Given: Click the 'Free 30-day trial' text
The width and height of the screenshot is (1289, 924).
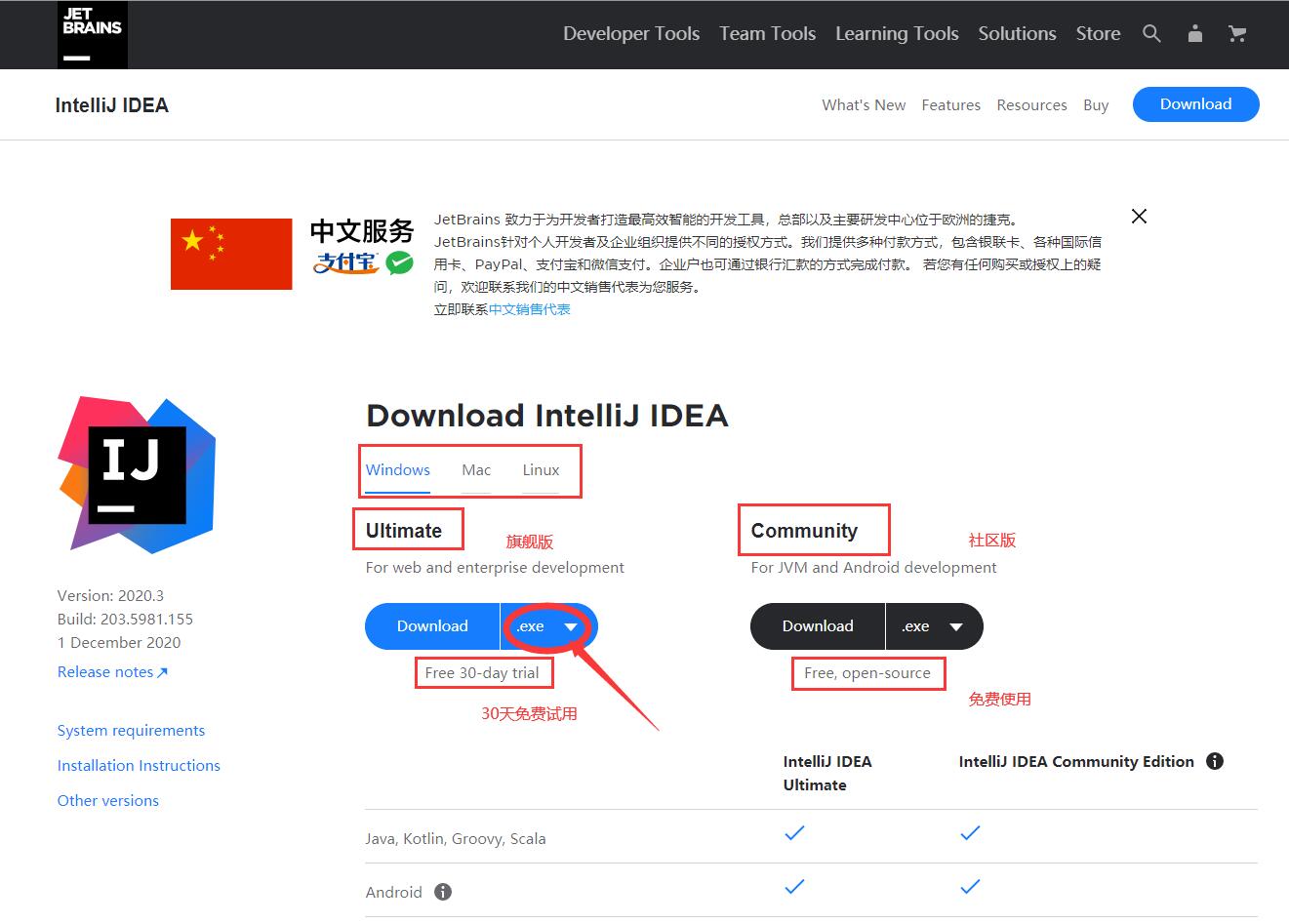Looking at the screenshot, I should (482, 673).
